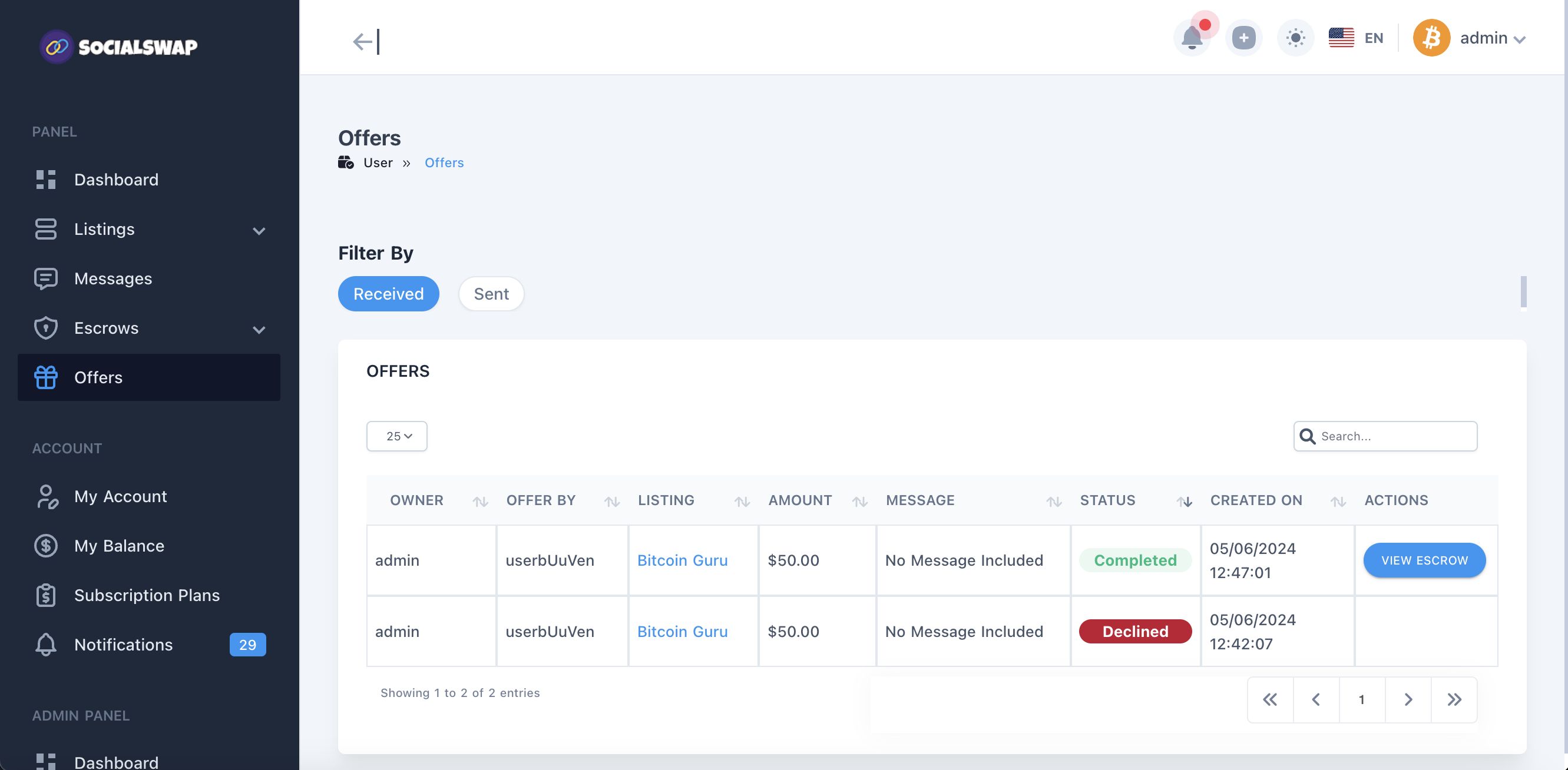Sort table by Amount column
This screenshot has width=1568, height=770.
click(817, 500)
